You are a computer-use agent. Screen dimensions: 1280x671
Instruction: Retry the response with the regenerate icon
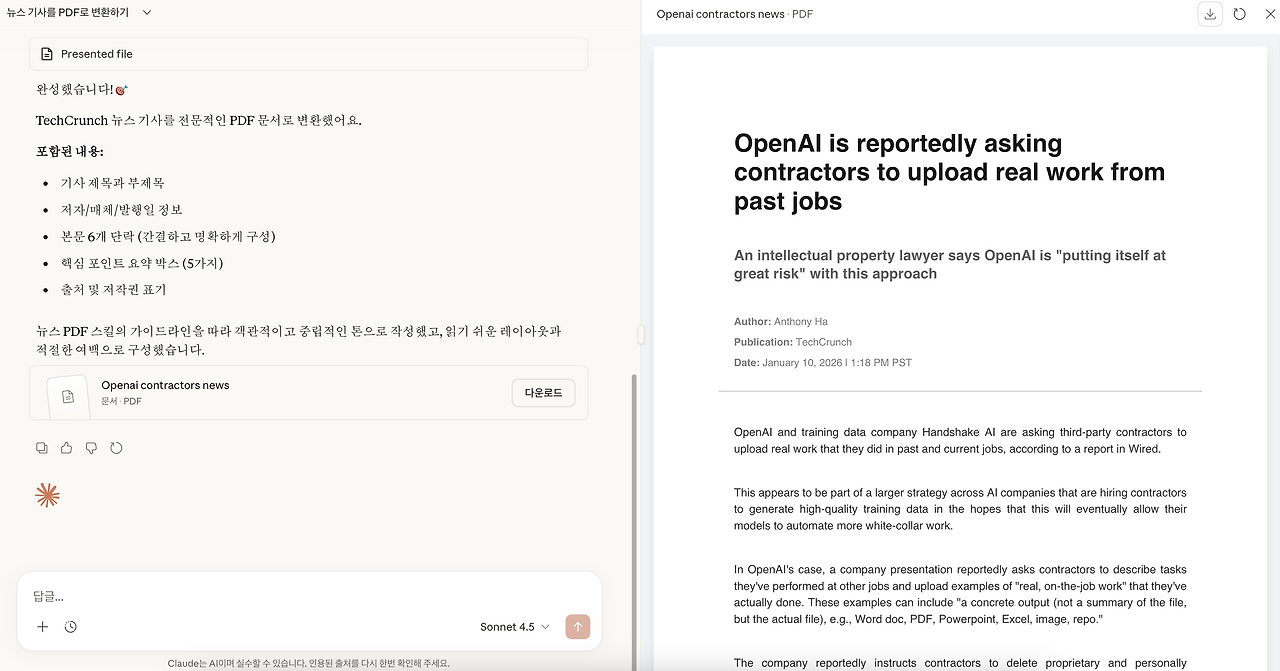(x=116, y=448)
